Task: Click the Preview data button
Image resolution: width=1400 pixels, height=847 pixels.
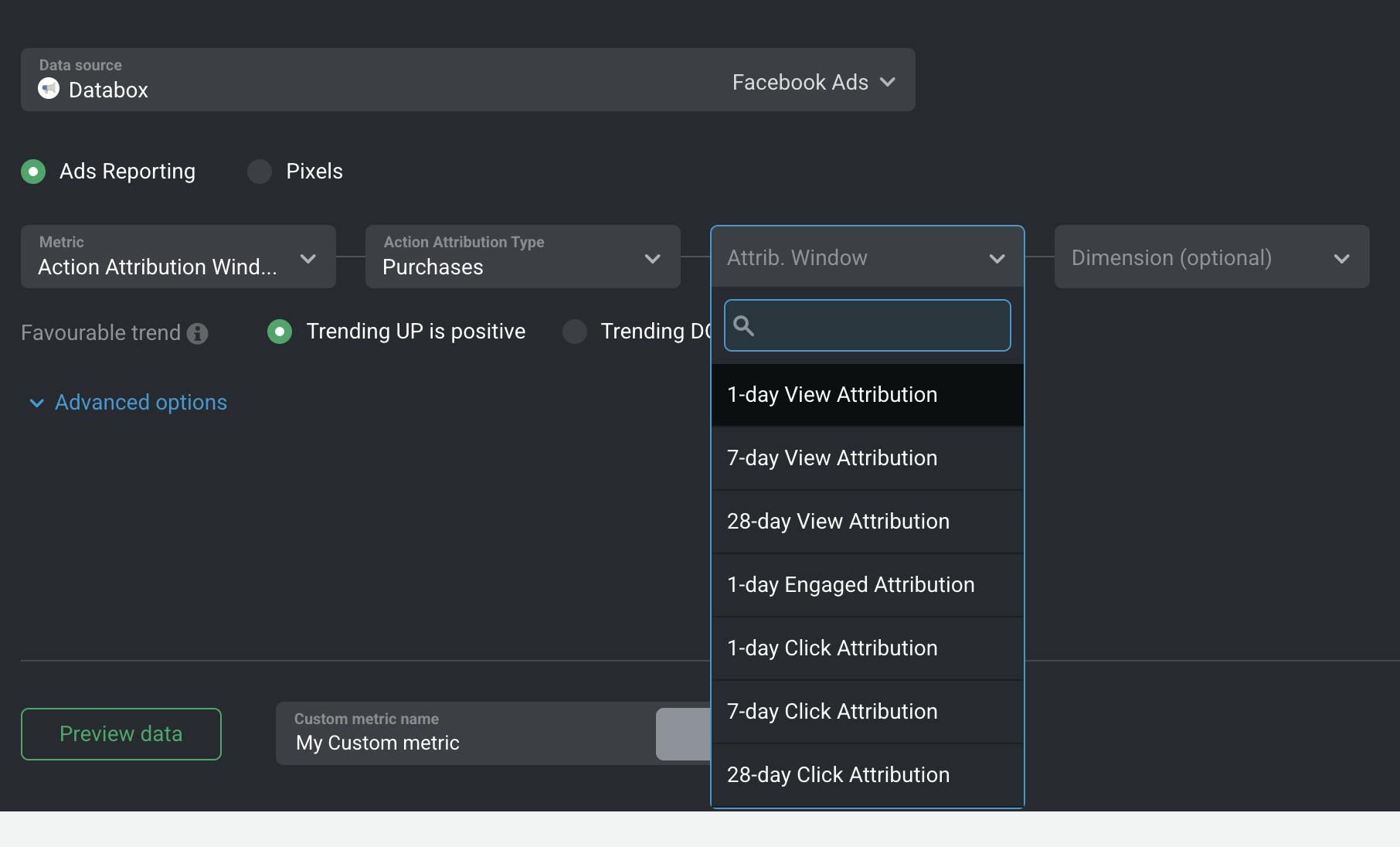Action: coord(121,734)
